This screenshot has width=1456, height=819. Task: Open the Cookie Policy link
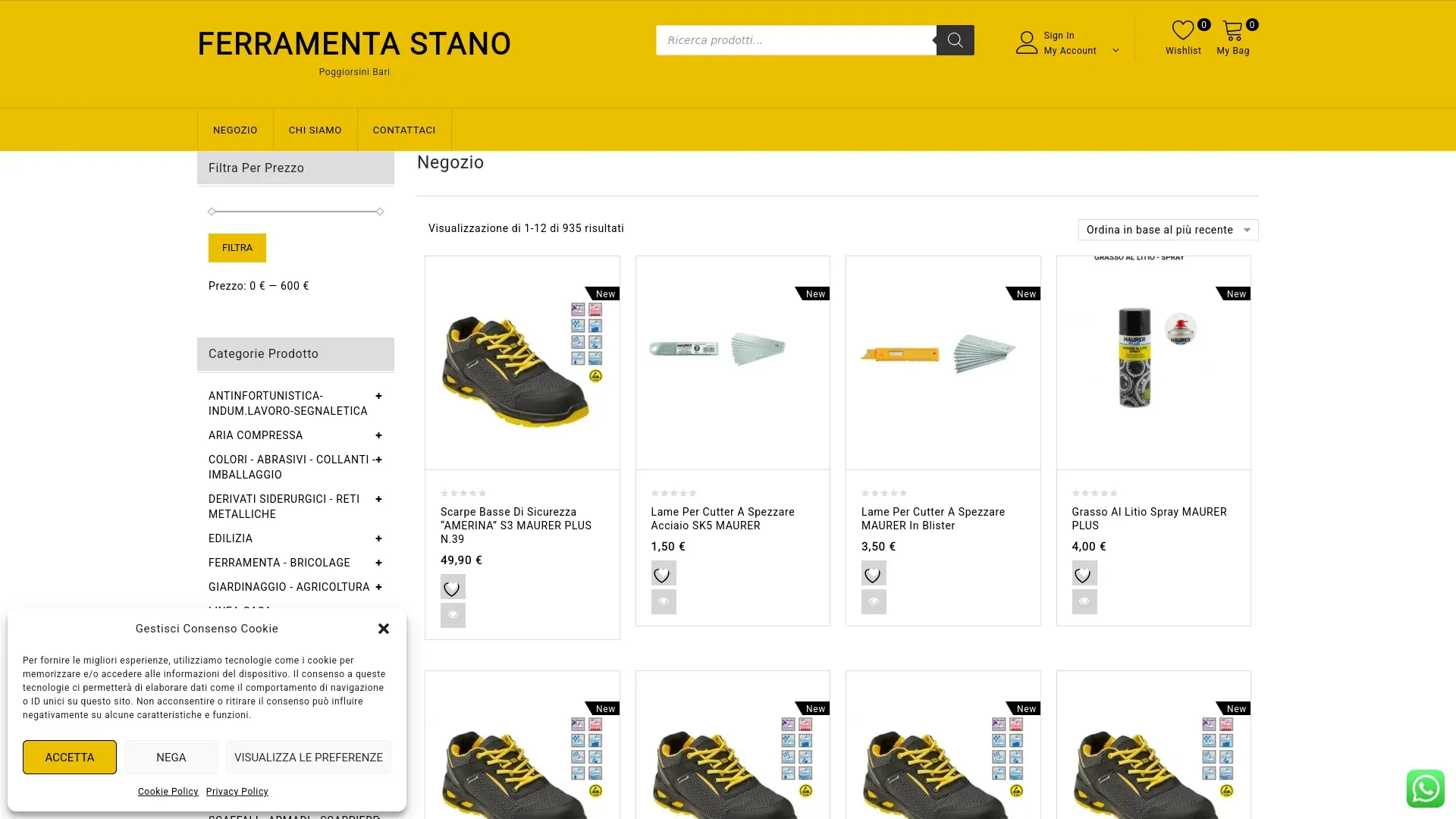click(x=168, y=792)
